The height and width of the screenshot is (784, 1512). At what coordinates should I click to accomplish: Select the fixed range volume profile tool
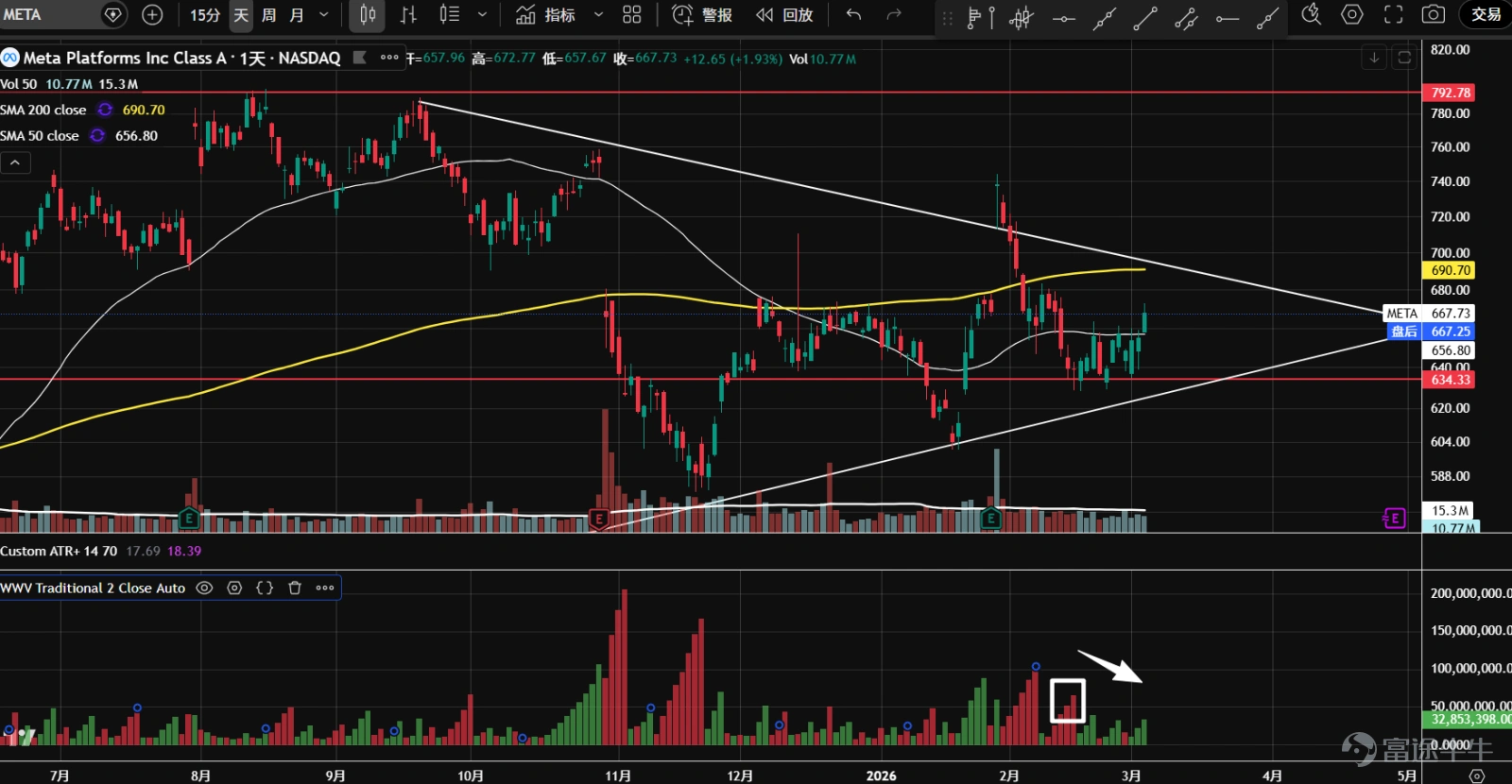tap(980, 17)
